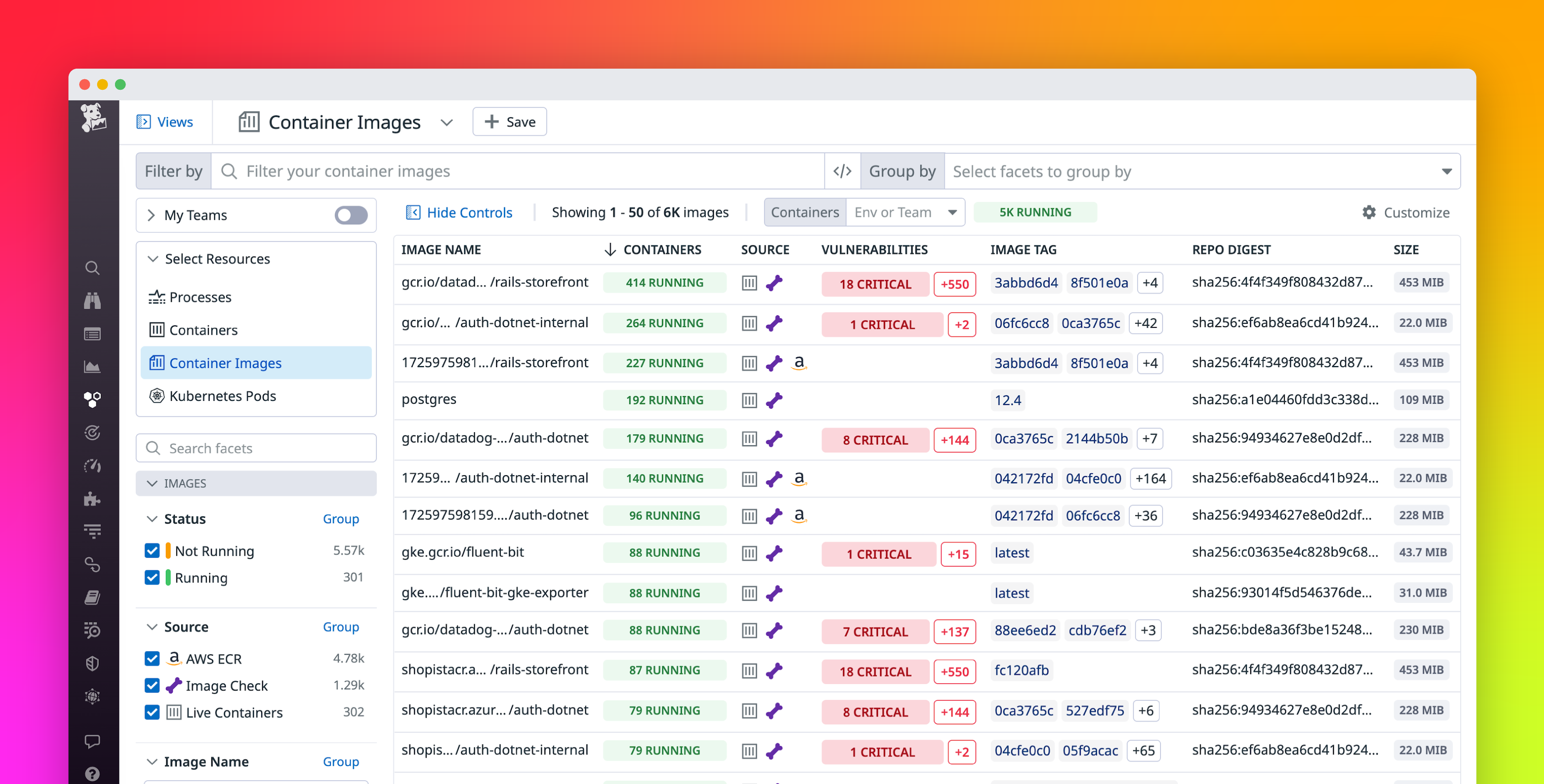
Task: Open the security shield icon in sidebar
Action: [93, 663]
